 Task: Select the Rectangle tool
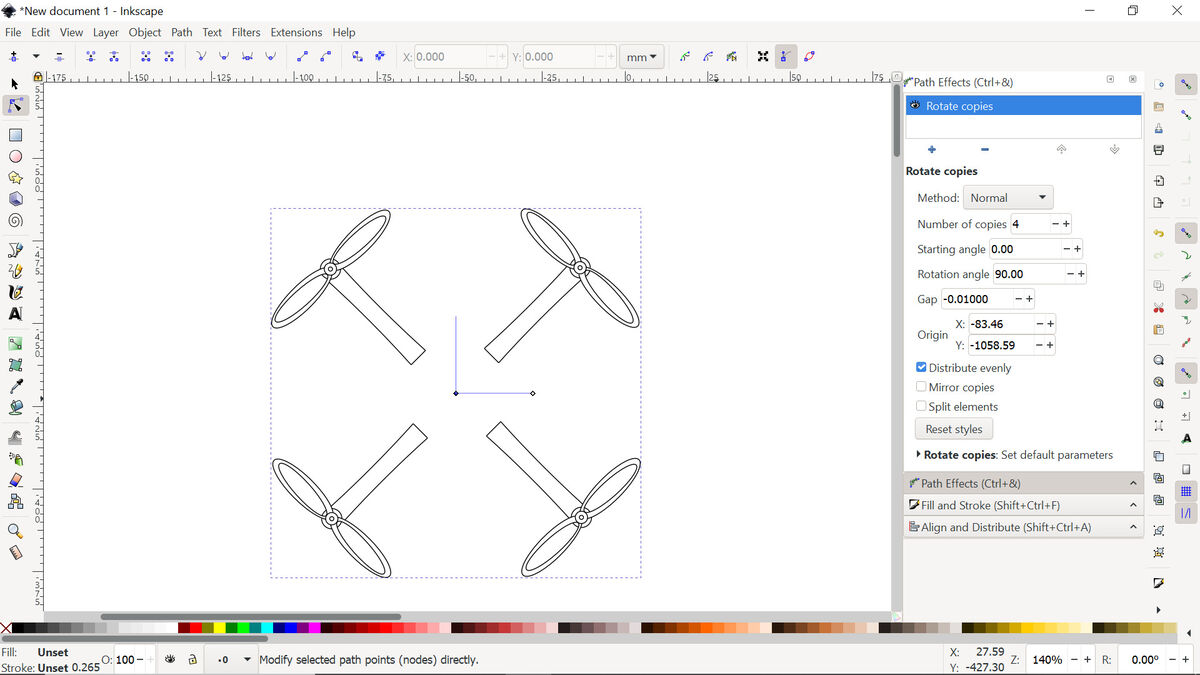coord(15,135)
